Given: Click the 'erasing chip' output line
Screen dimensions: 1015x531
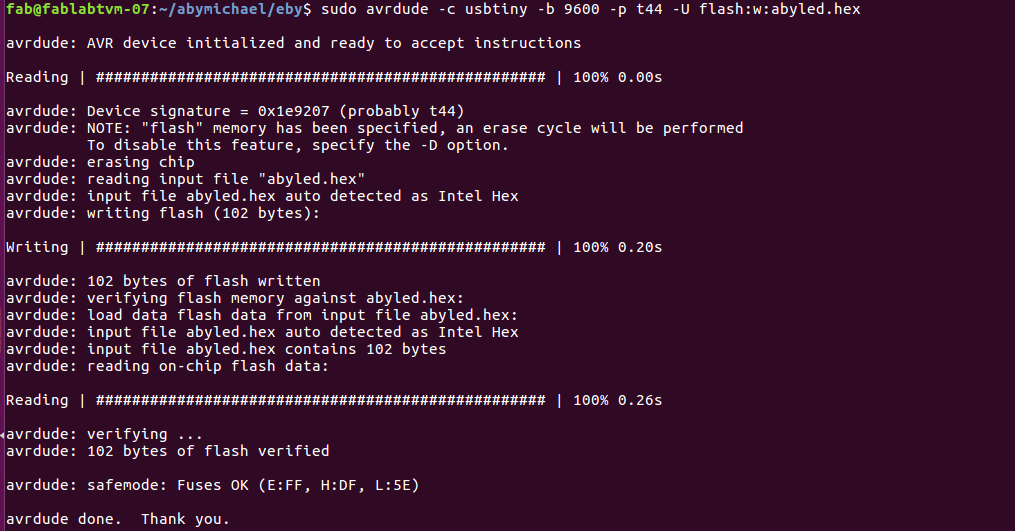Looking at the screenshot, I should click(x=100, y=162).
